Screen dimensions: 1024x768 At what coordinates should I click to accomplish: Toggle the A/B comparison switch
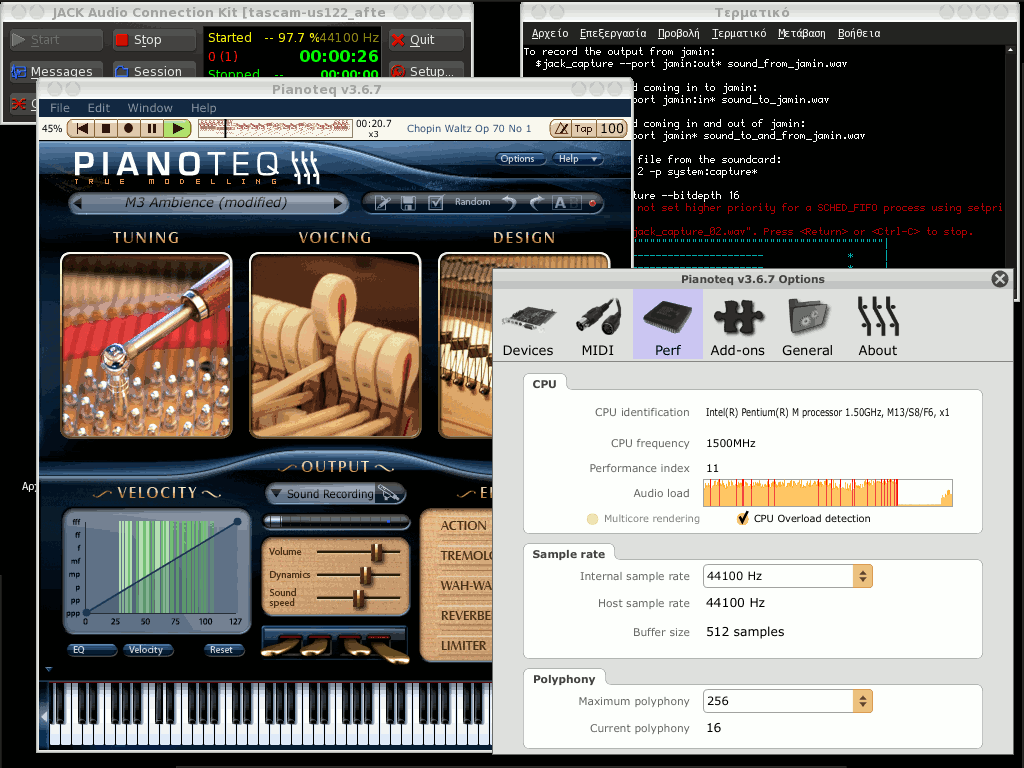click(x=566, y=203)
